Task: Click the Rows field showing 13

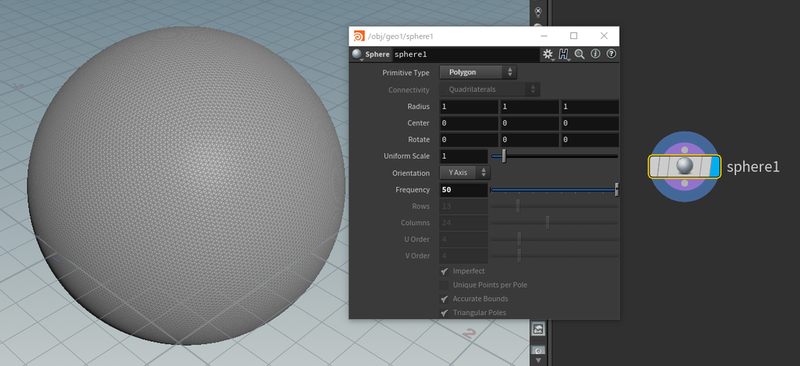Action: click(464, 206)
